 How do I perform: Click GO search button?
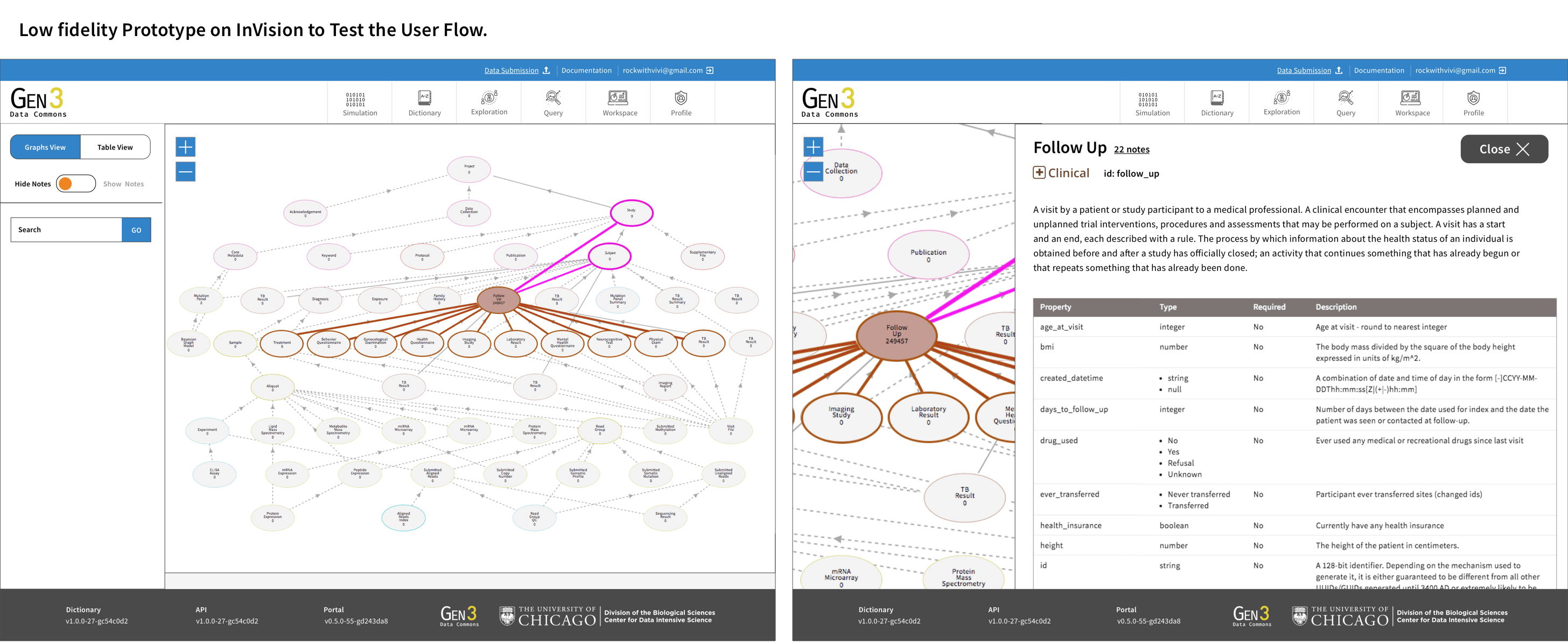(x=136, y=230)
